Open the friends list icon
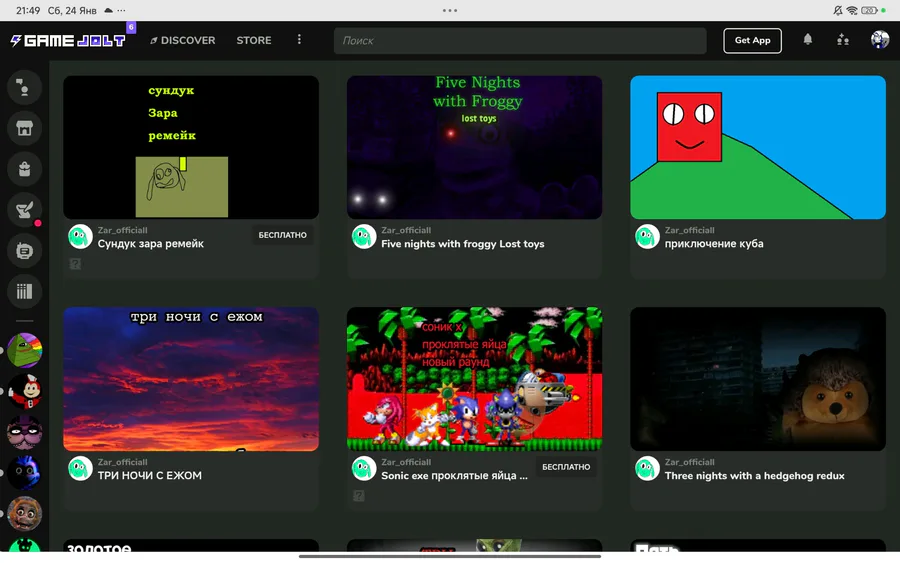 point(843,40)
